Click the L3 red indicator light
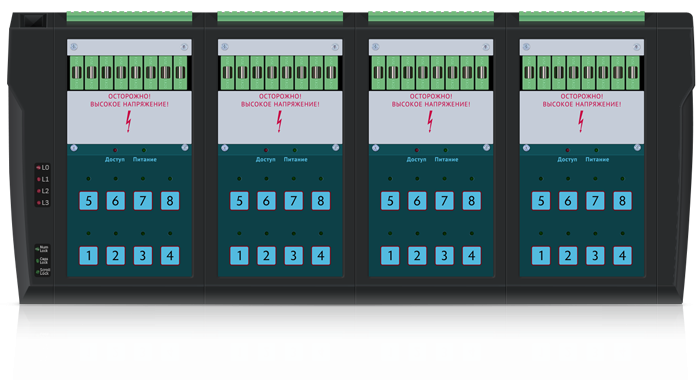Screen dimensions: 700x380 click(39, 202)
